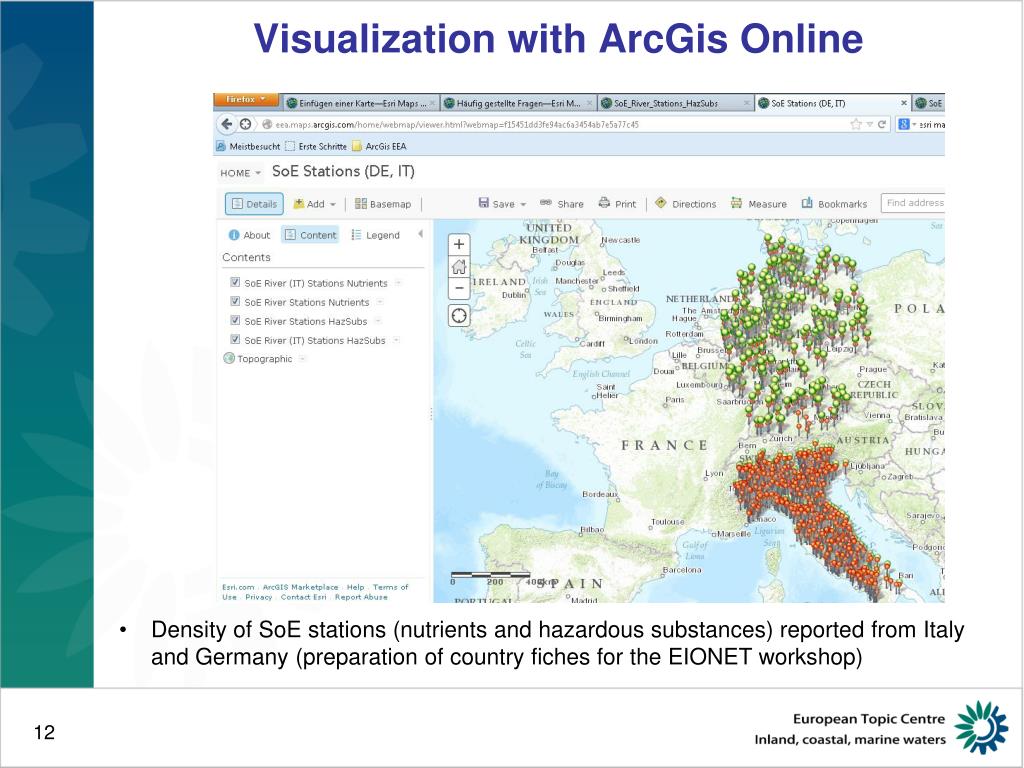Open options arrow for Topographic basemap
1024x768 pixels.
point(302,359)
